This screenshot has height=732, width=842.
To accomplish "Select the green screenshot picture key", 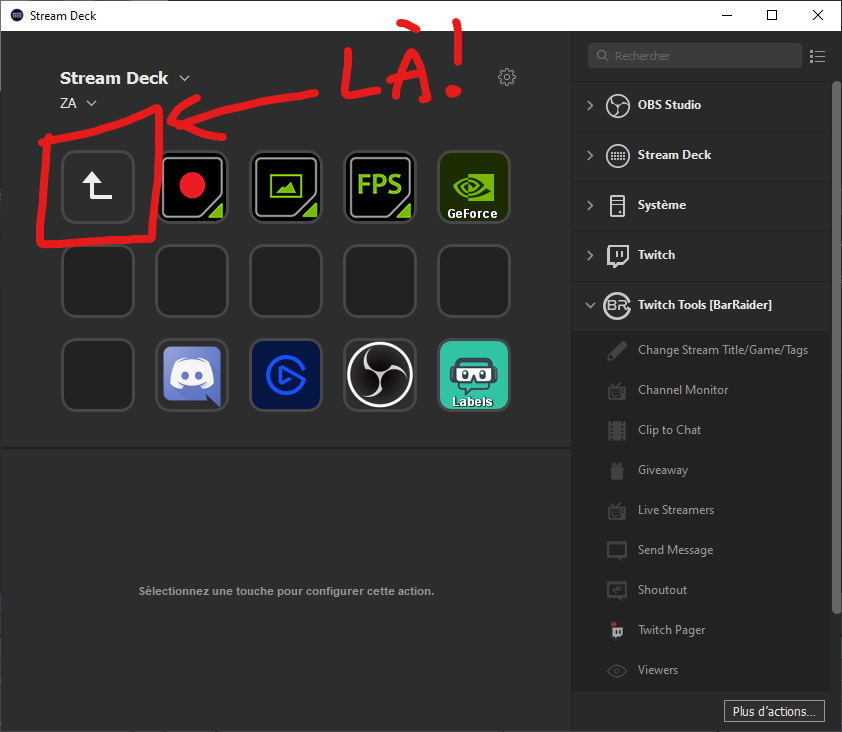I will click(286, 187).
